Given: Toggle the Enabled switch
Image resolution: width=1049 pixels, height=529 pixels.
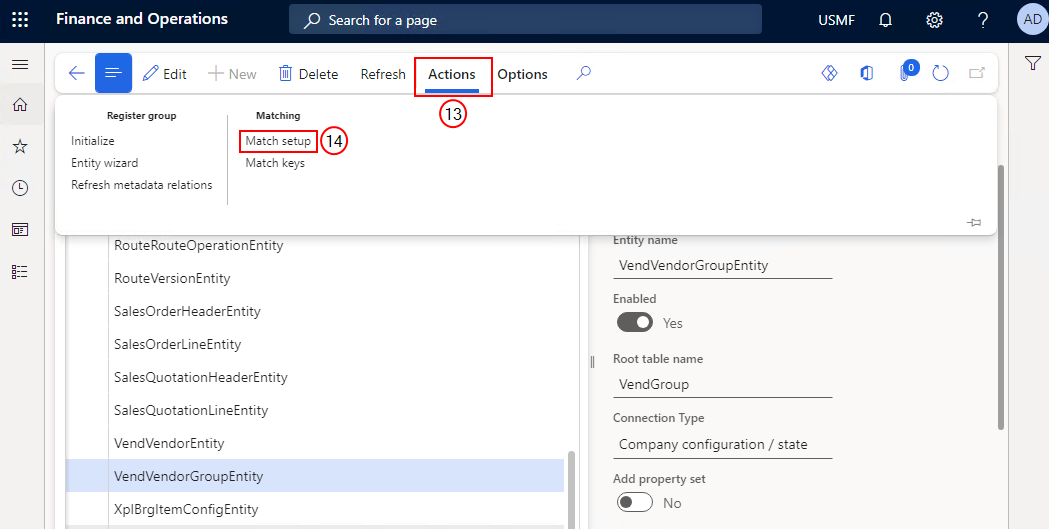Looking at the screenshot, I should 635,323.
